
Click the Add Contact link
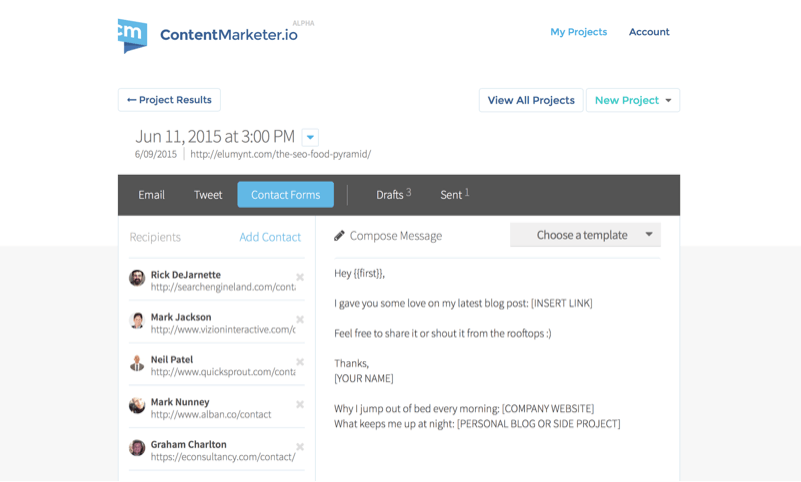(x=270, y=237)
